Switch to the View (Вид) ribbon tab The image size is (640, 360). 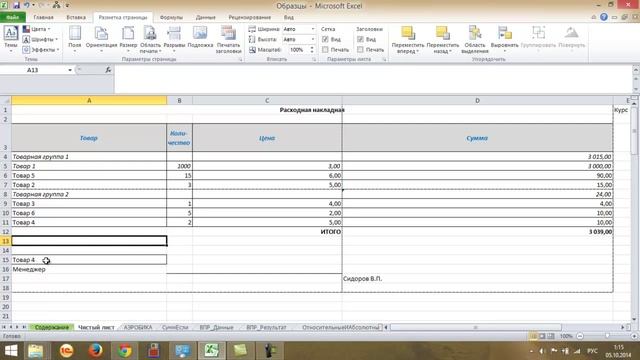click(289, 17)
